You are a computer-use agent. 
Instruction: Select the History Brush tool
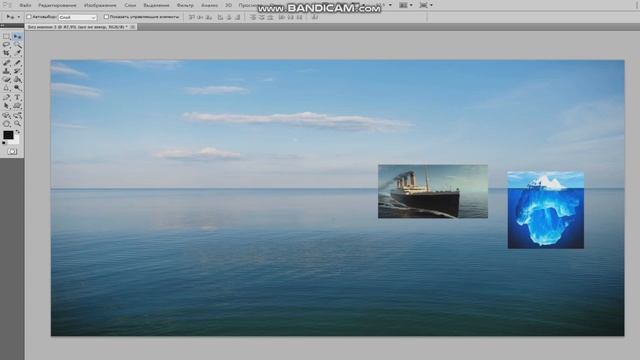(17, 71)
